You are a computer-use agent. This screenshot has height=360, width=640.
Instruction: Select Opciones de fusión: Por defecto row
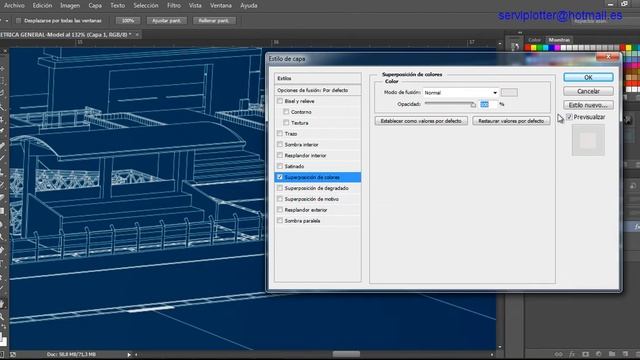point(318,90)
